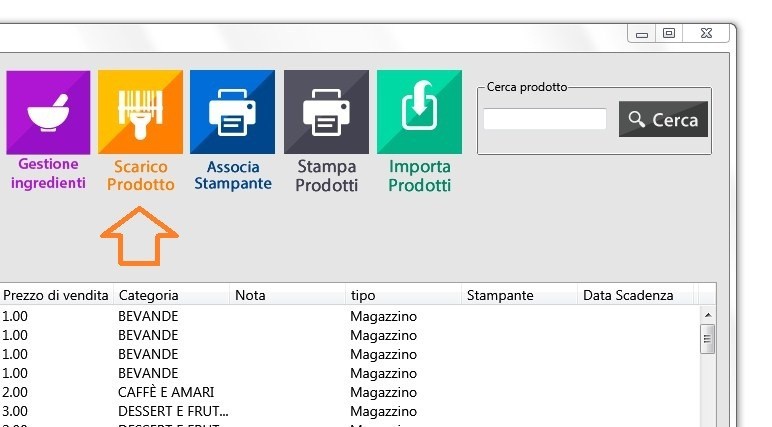Open Gestione ingredienti mortar icon
772x427 pixels.
pyautogui.click(x=48, y=112)
